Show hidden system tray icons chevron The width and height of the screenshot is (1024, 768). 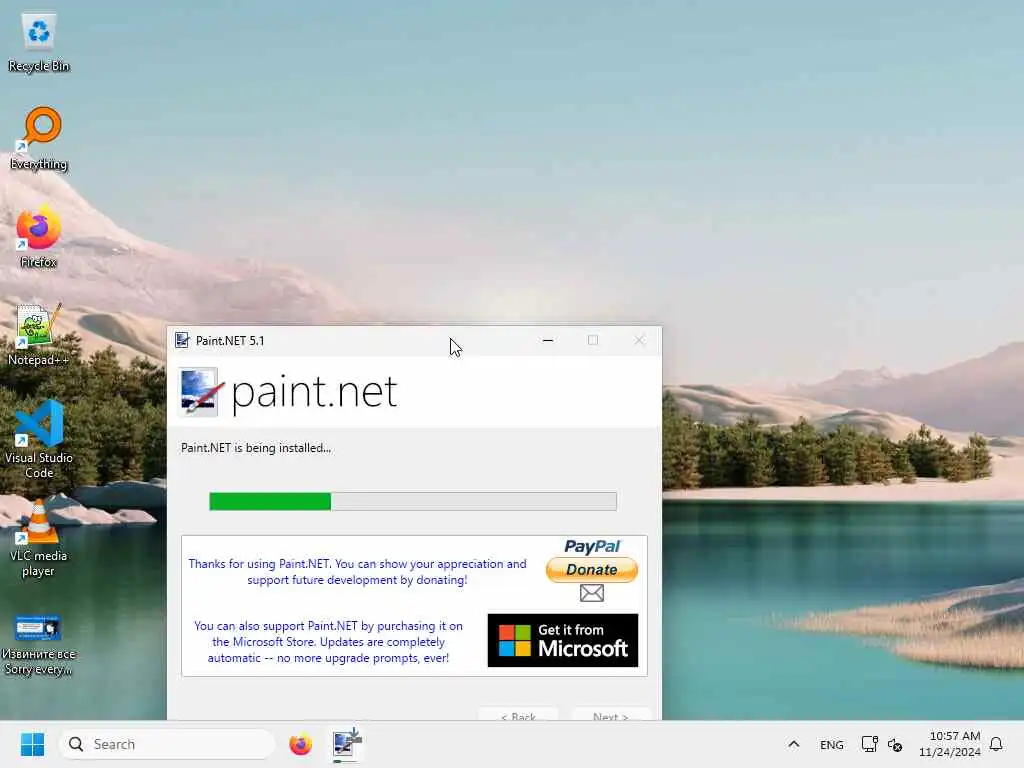pyautogui.click(x=793, y=744)
